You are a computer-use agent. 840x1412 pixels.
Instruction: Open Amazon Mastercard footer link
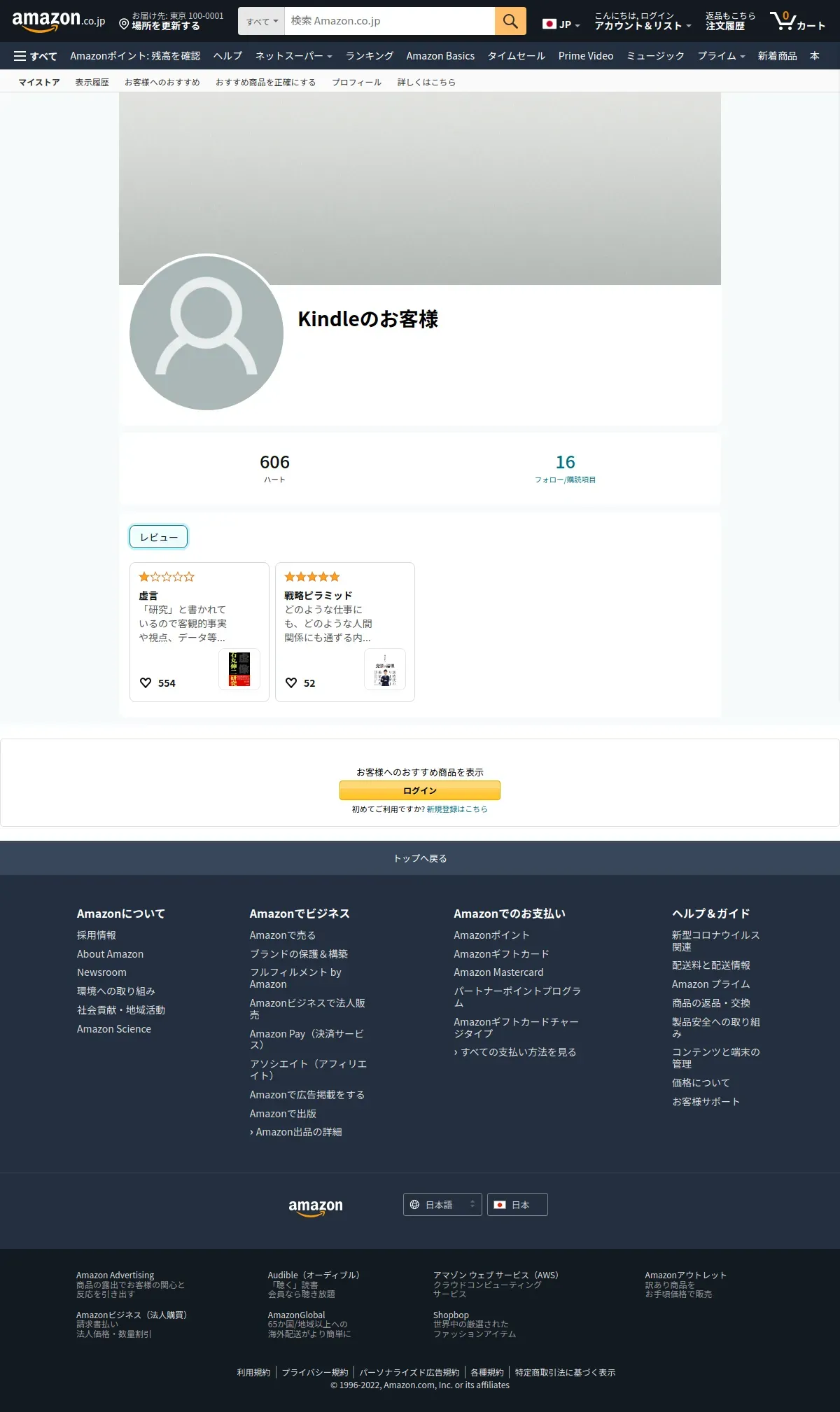click(498, 972)
